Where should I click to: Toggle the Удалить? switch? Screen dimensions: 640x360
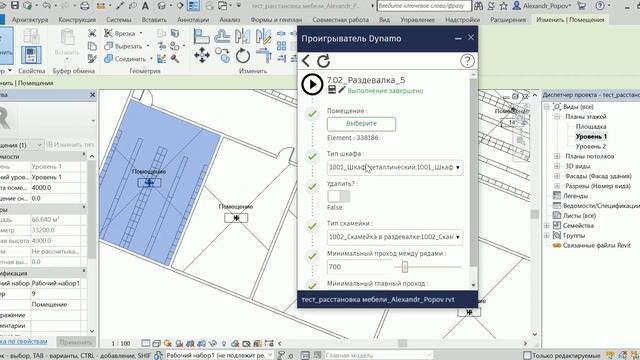click(x=338, y=196)
